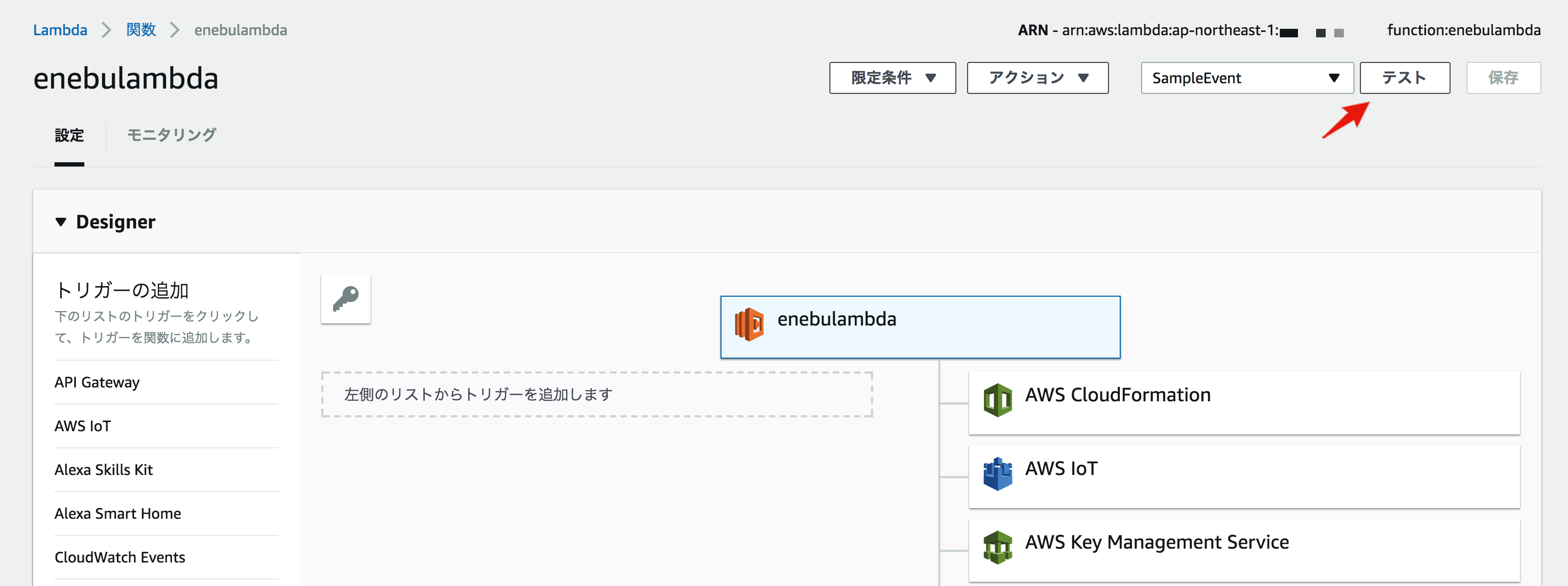Open the 限定条件 dropdown
Image resolution: width=1568 pixels, height=586 pixels.
[892, 78]
